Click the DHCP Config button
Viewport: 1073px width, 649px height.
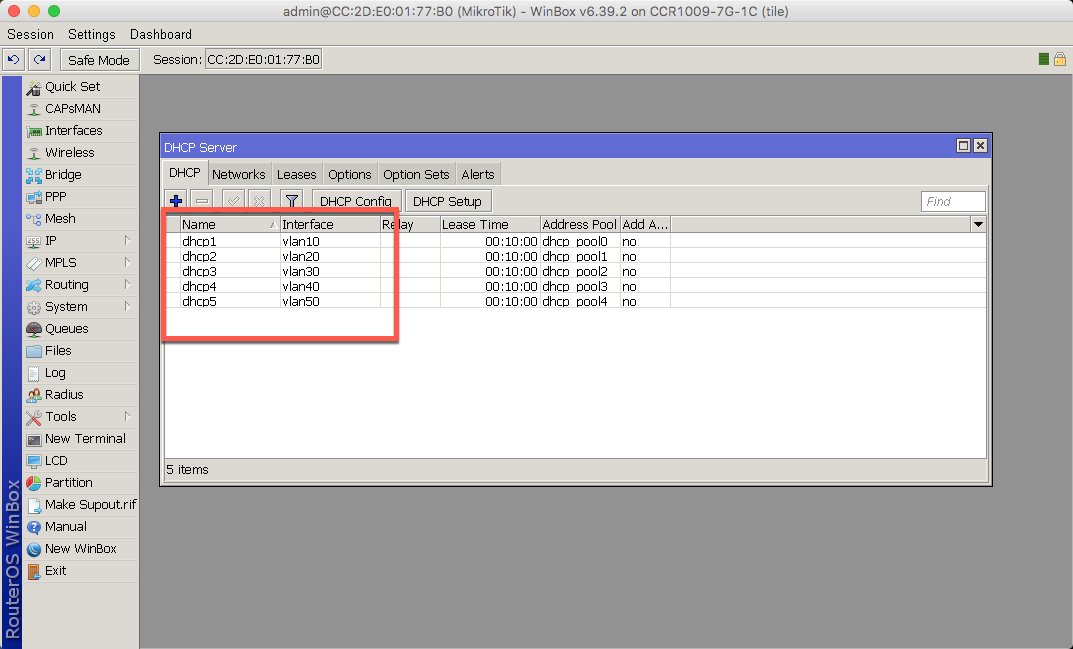pos(356,201)
